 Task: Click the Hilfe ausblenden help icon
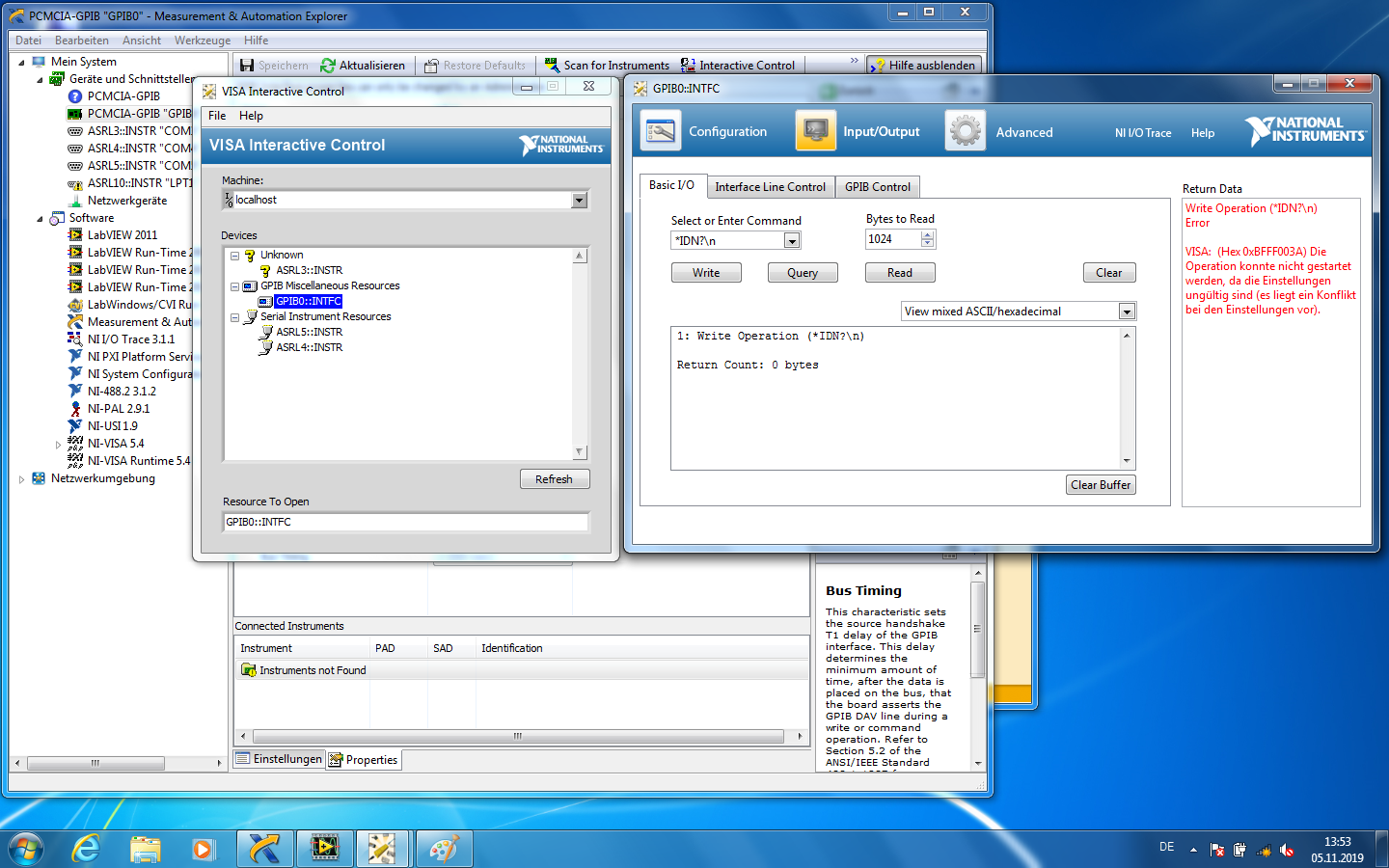pyautogui.click(x=878, y=65)
